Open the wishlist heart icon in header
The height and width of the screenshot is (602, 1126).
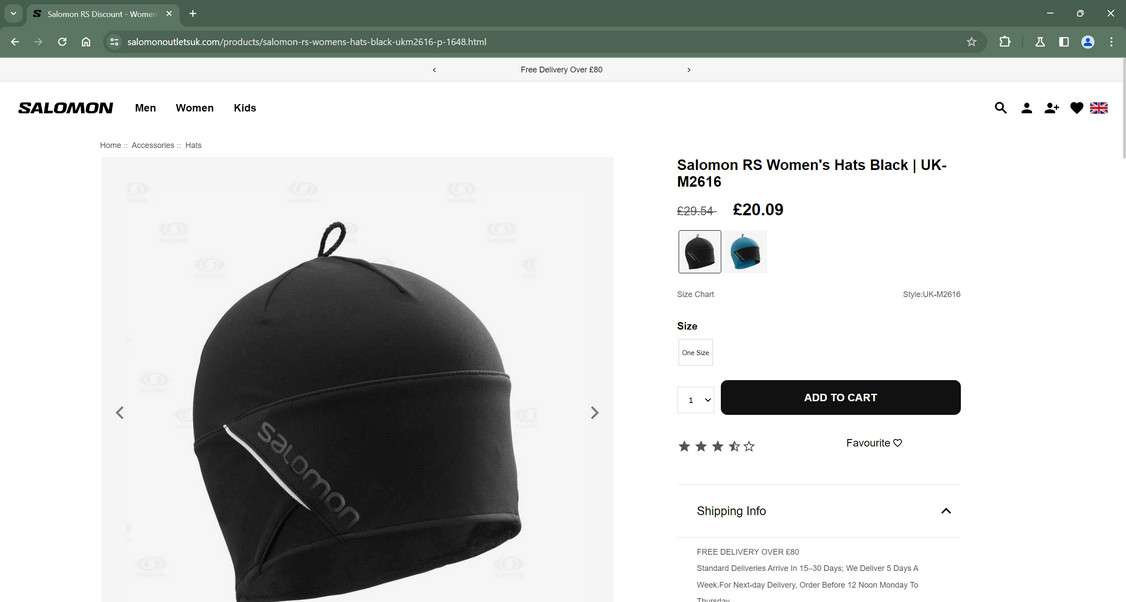point(1076,108)
